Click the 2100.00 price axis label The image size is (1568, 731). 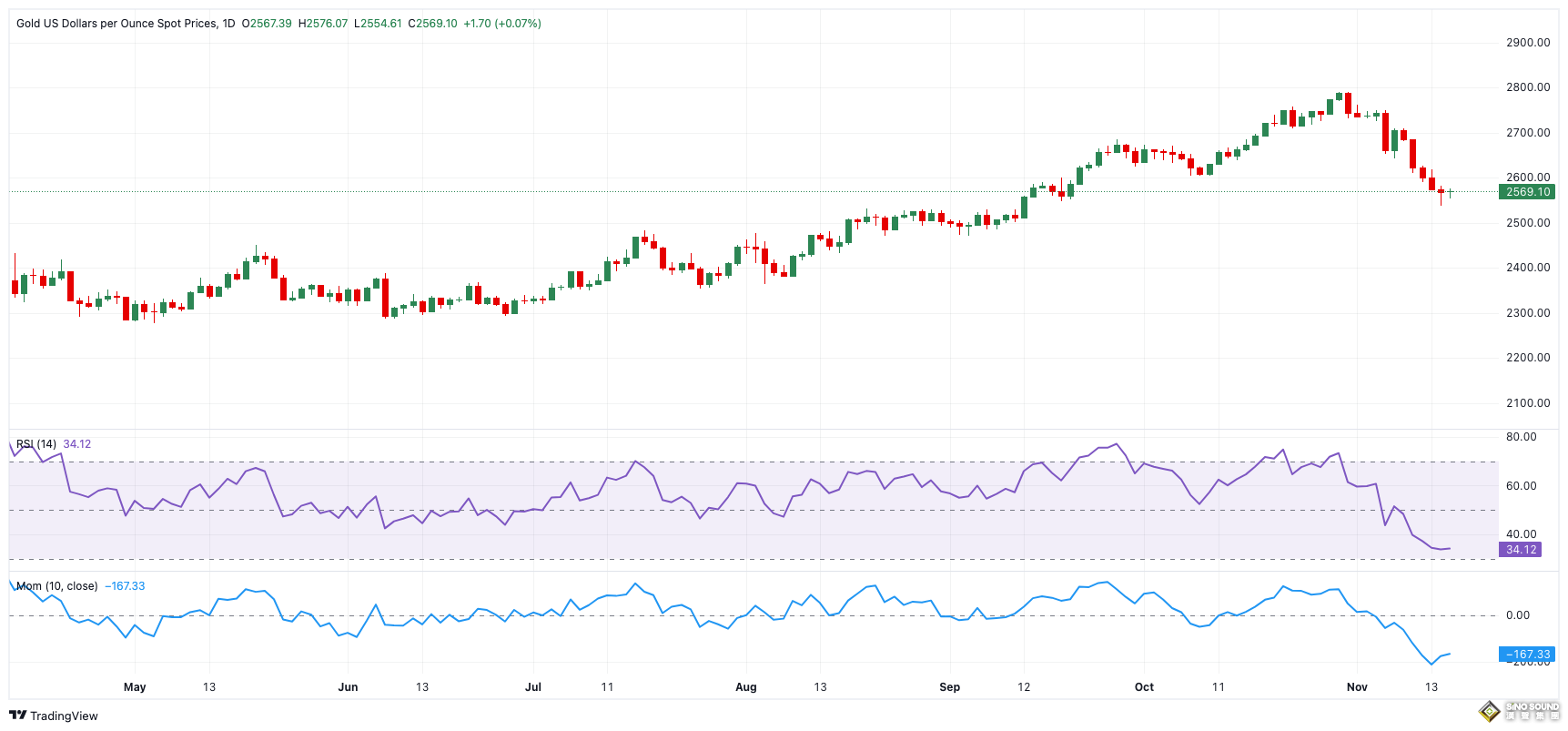point(1527,403)
